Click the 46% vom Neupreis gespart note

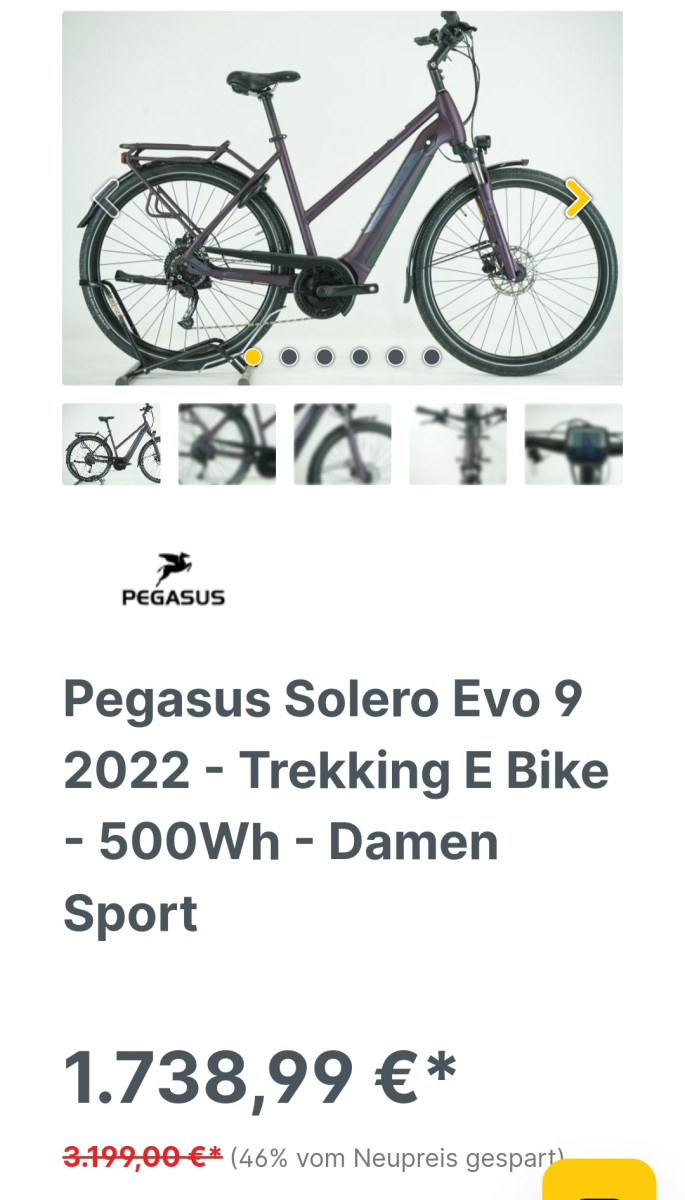[x=397, y=1159]
